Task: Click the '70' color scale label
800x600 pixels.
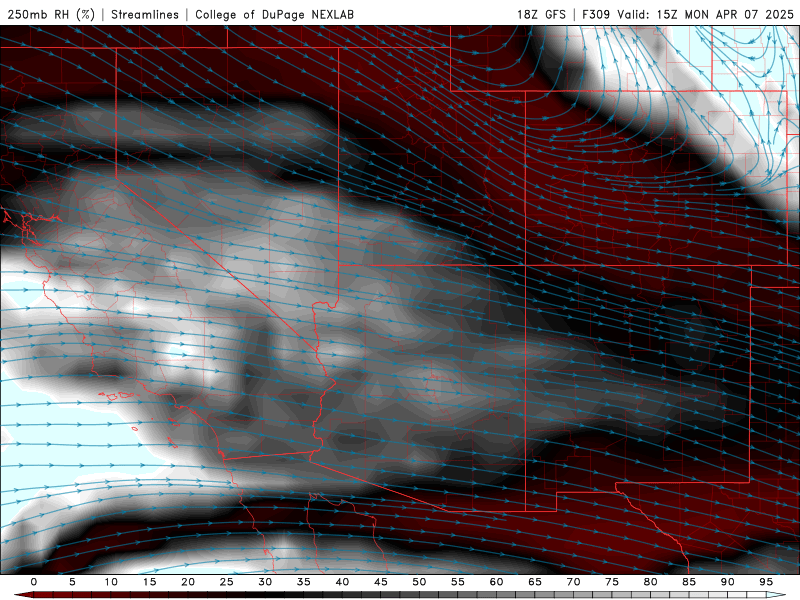Action: tap(573, 582)
